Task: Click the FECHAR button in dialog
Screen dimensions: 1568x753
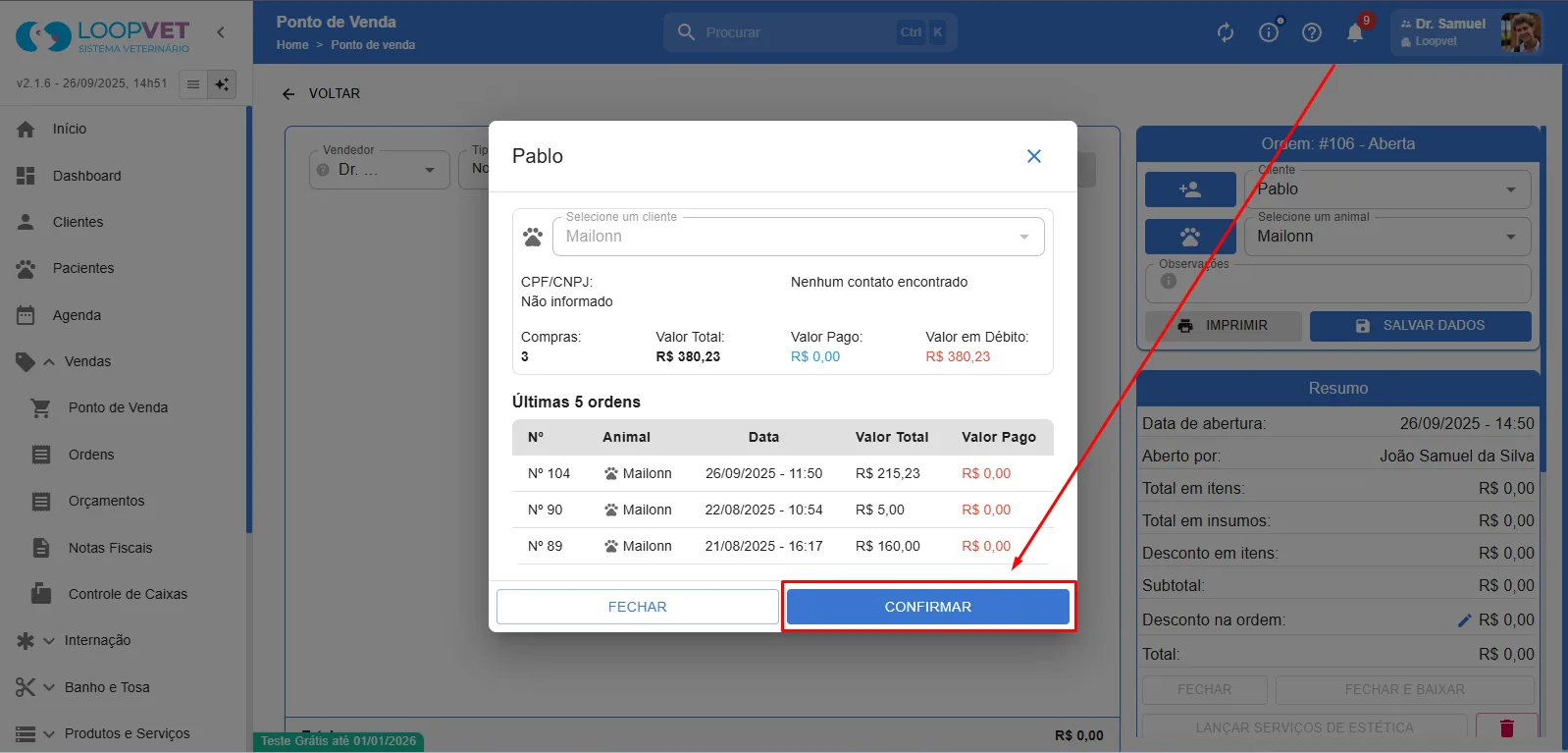Action: click(638, 607)
